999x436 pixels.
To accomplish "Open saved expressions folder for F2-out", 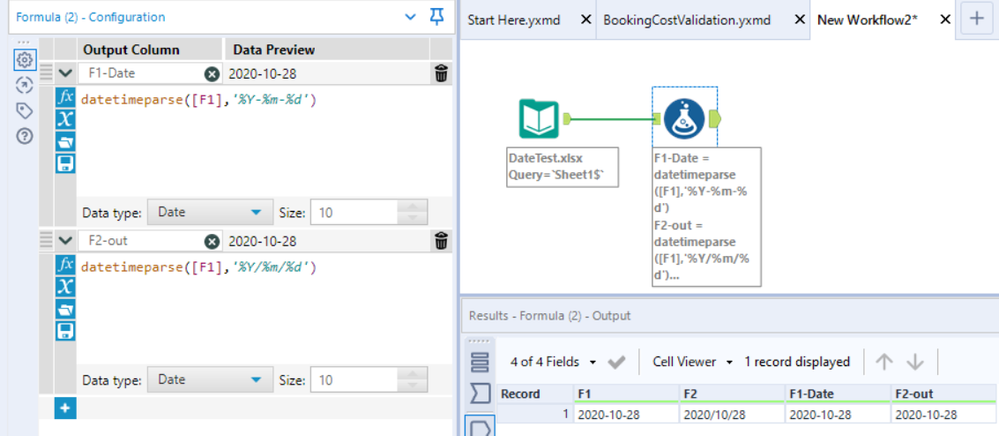I will click(66, 309).
